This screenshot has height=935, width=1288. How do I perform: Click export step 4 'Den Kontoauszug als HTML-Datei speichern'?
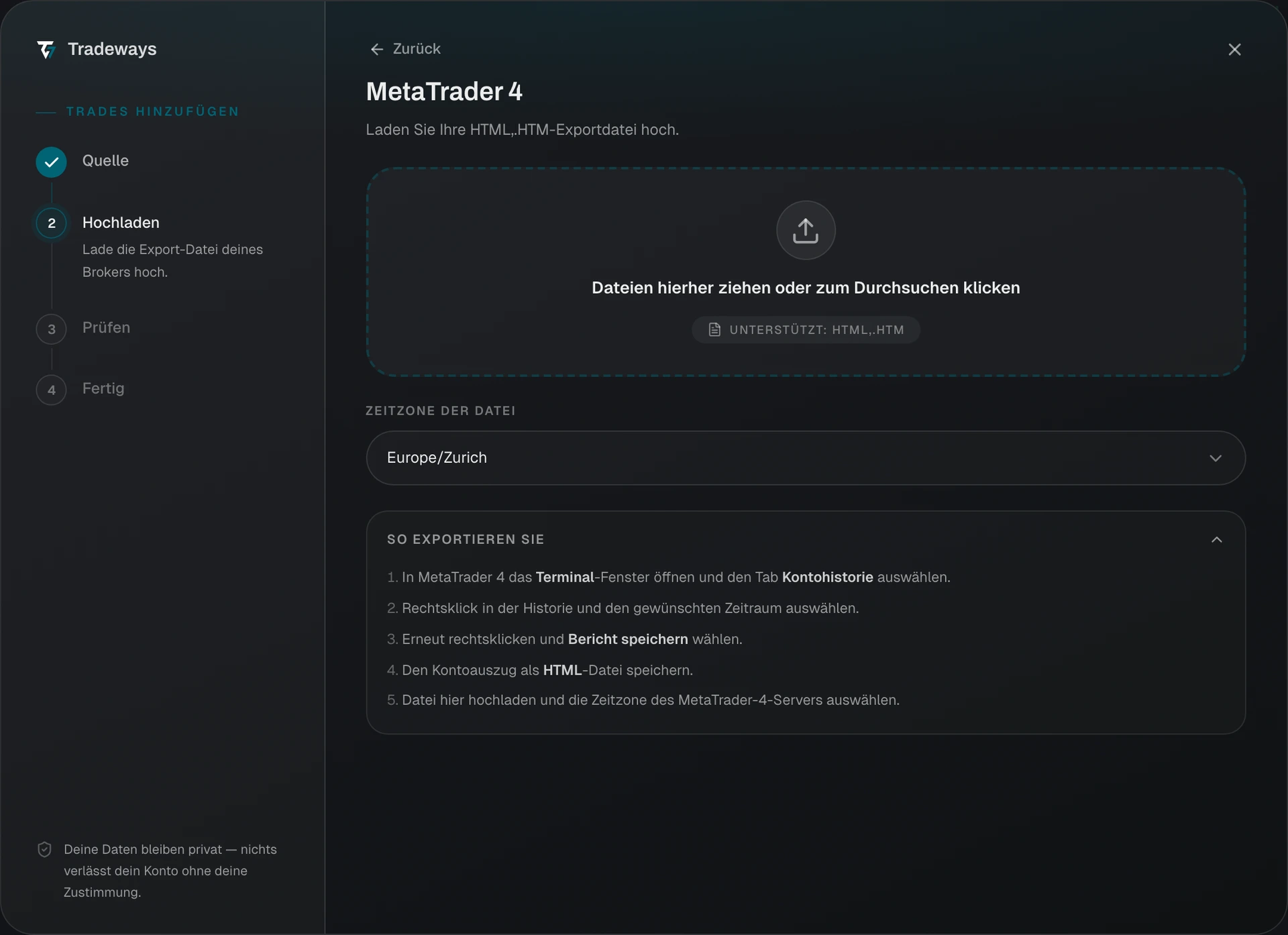tap(540, 670)
